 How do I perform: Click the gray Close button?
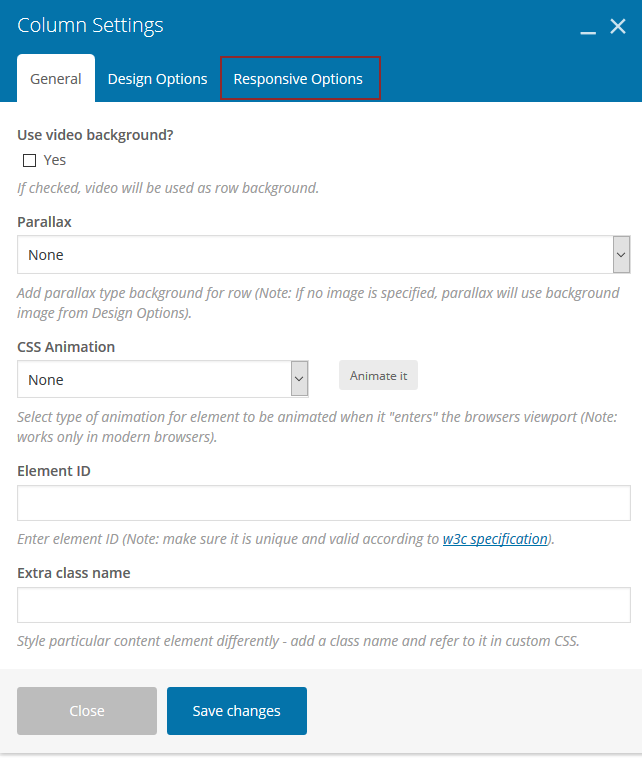pyautogui.click(x=87, y=711)
